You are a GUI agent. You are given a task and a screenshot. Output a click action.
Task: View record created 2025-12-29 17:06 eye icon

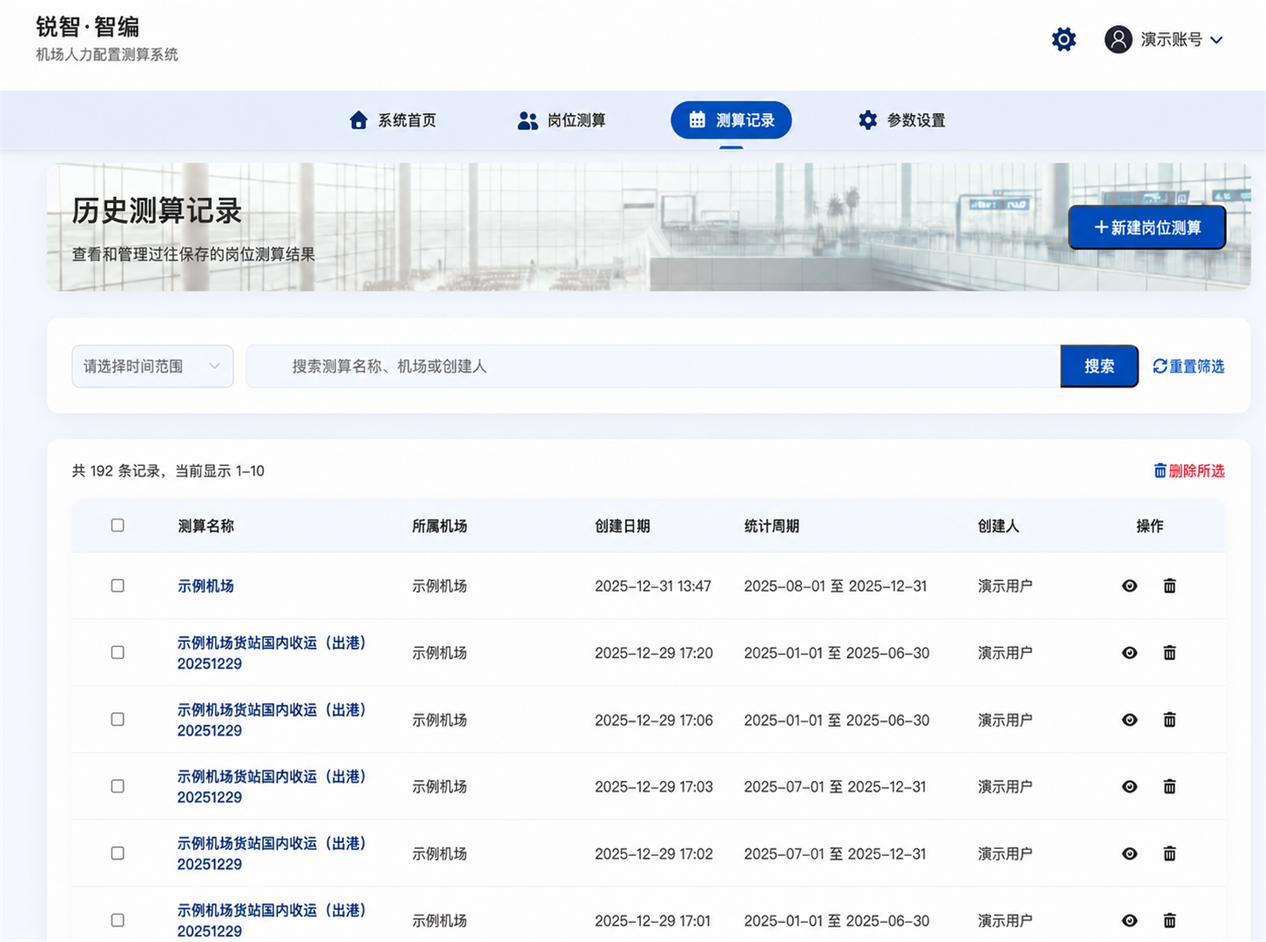[x=1130, y=720]
